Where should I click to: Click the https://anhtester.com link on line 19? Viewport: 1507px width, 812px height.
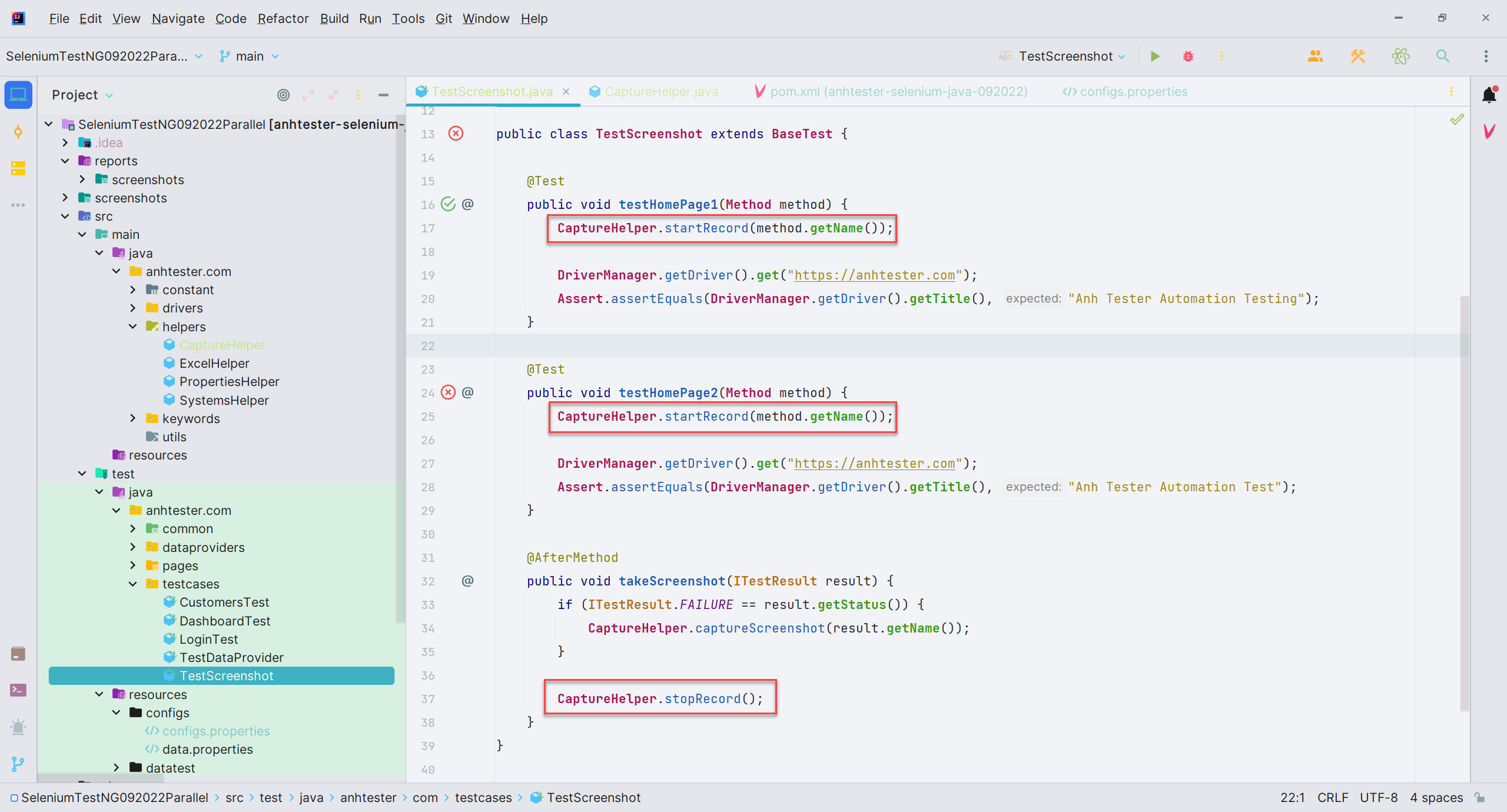coord(874,275)
